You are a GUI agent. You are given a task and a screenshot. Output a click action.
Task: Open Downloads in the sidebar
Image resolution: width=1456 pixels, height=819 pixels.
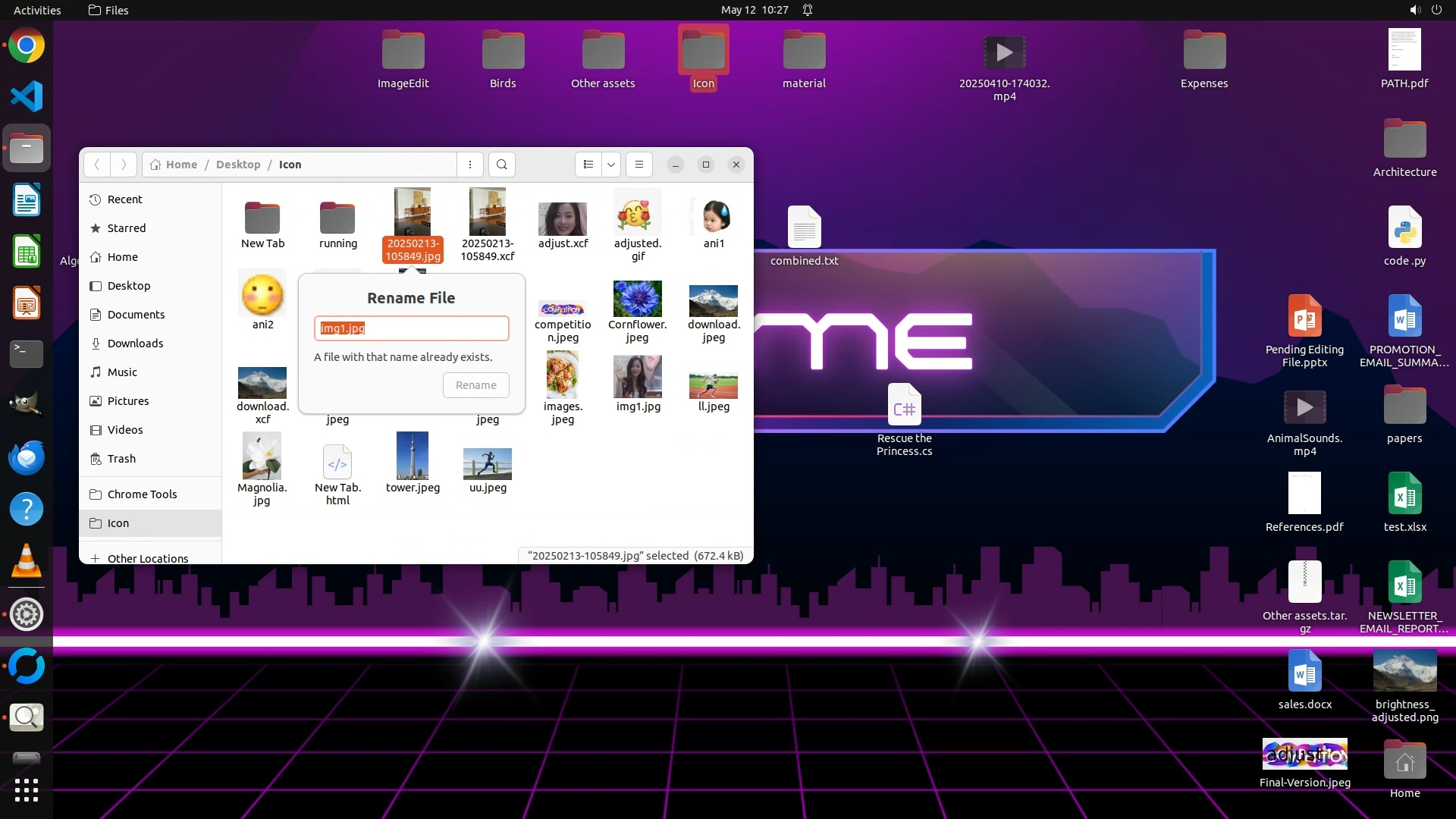pyautogui.click(x=135, y=344)
